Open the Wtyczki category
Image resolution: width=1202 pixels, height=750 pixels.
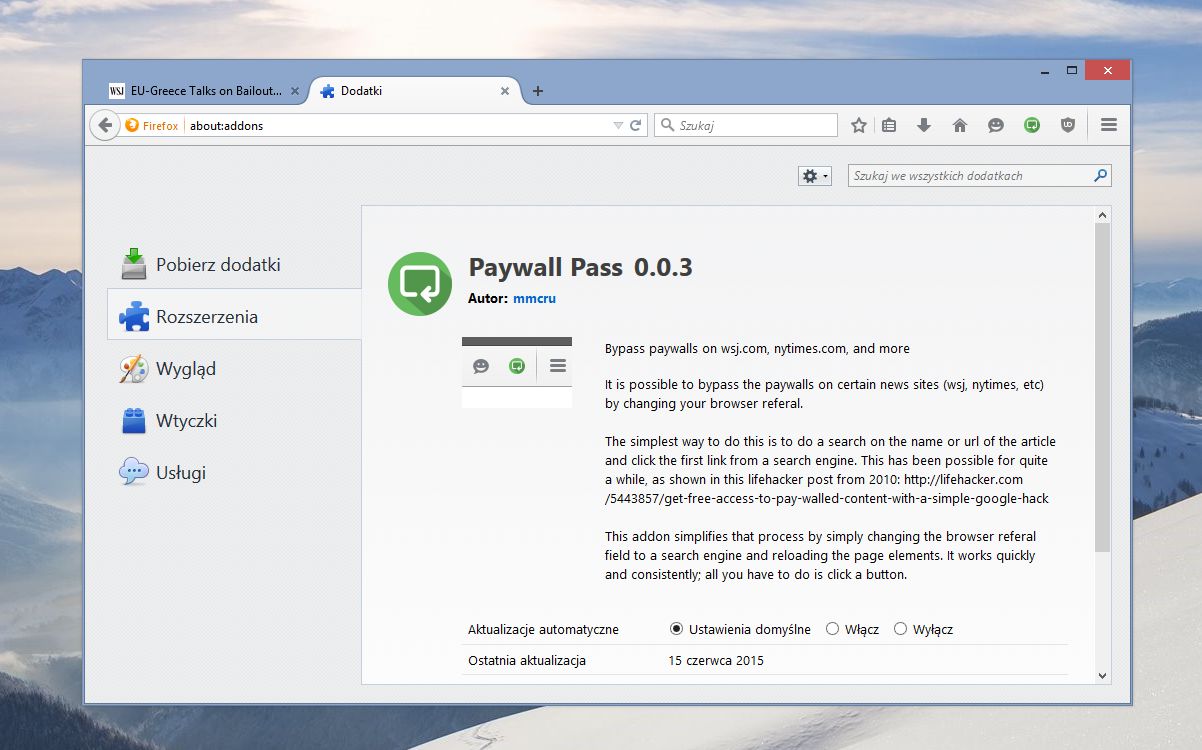pyautogui.click(x=234, y=421)
